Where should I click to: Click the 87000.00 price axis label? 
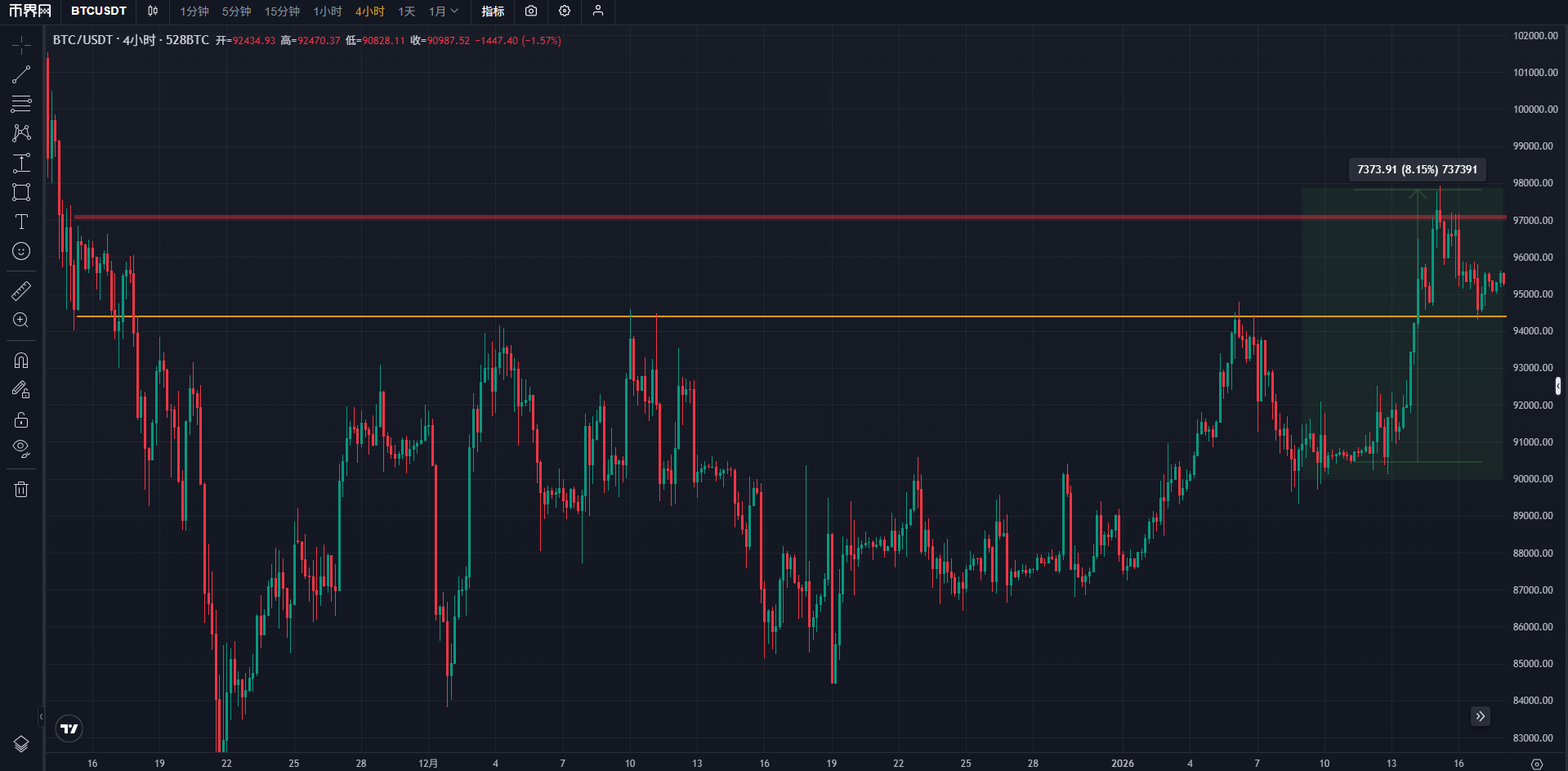click(x=1533, y=590)
